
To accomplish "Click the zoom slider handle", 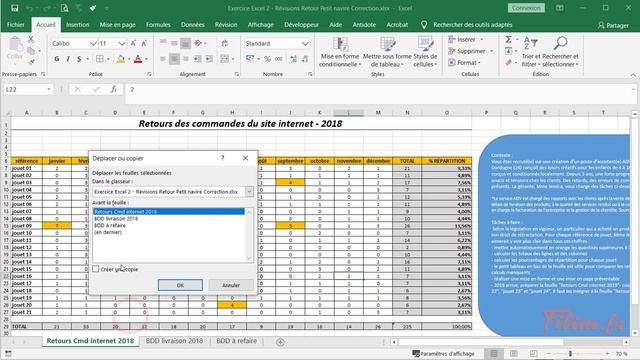I will pos(570,353).
